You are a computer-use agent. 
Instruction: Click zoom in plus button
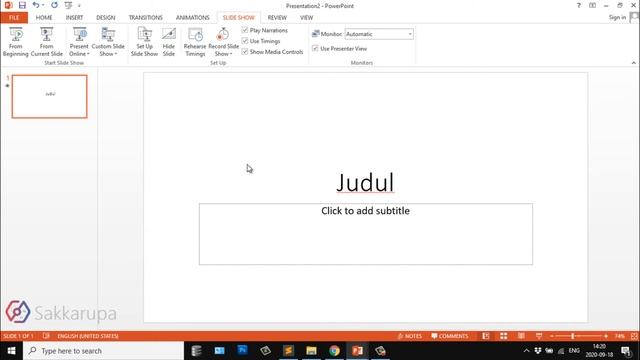[x=606, y=336]
